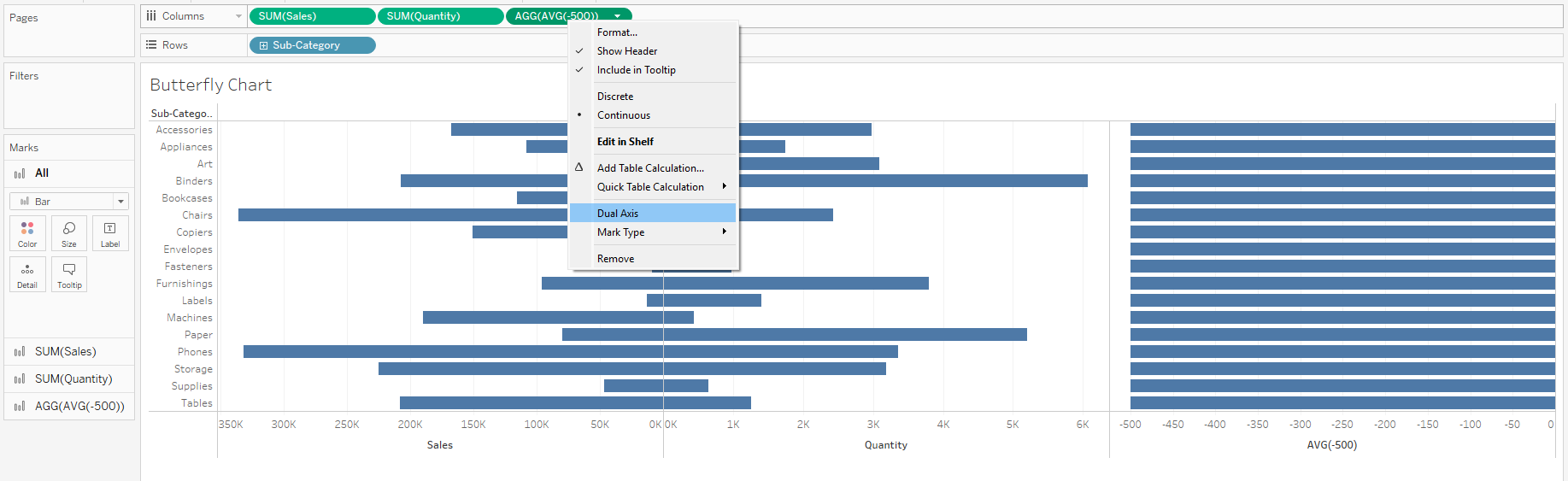The image size is (1568, 481).
Task: Click the SUM(Quantity) pill in Columns
Action: pyautogui.click(x=440, y=16)
